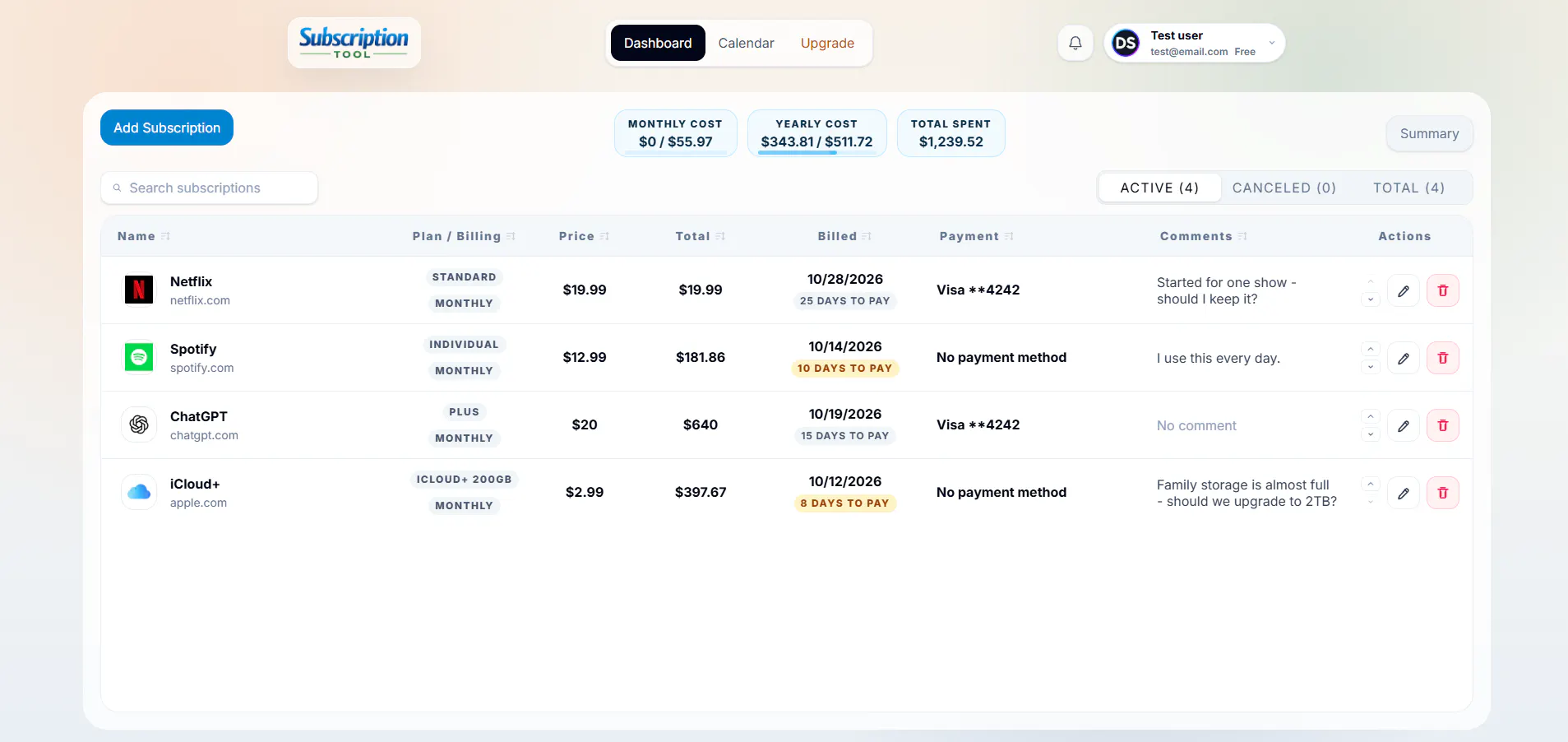Edit the ChatGPT subscription

point(1403,425)
